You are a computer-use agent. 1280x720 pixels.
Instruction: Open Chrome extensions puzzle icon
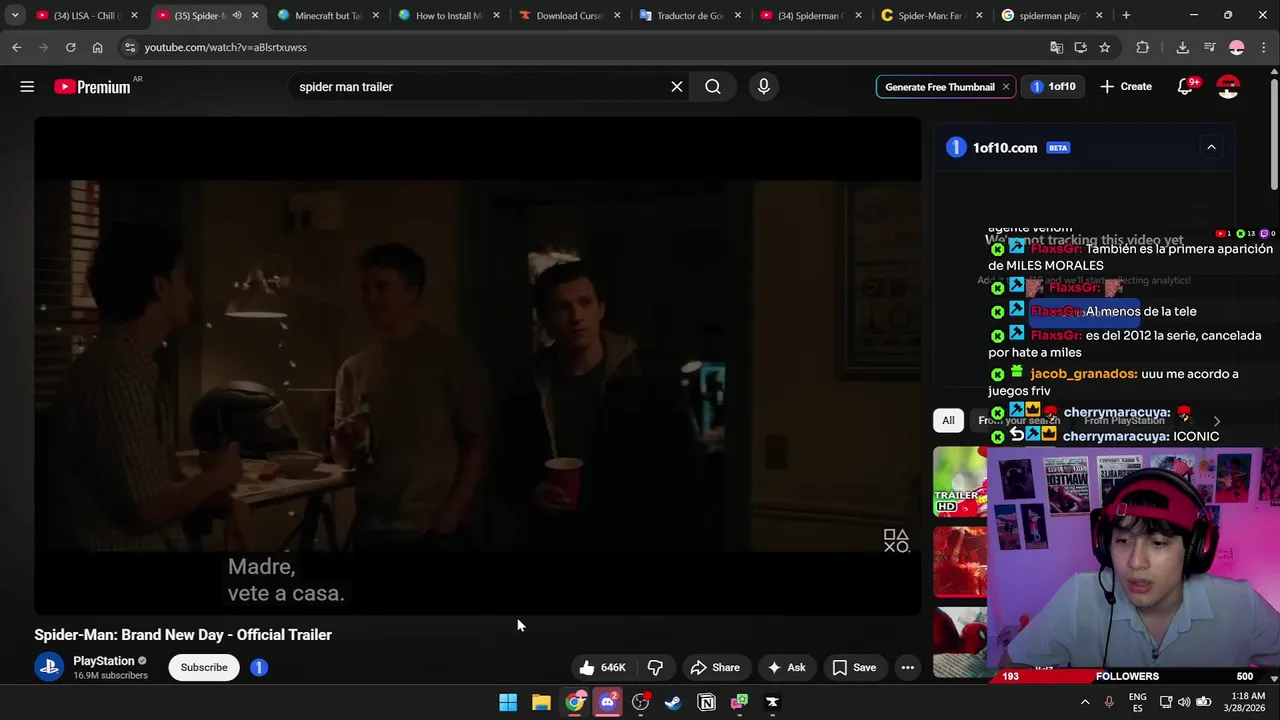tap(1142, 47)
